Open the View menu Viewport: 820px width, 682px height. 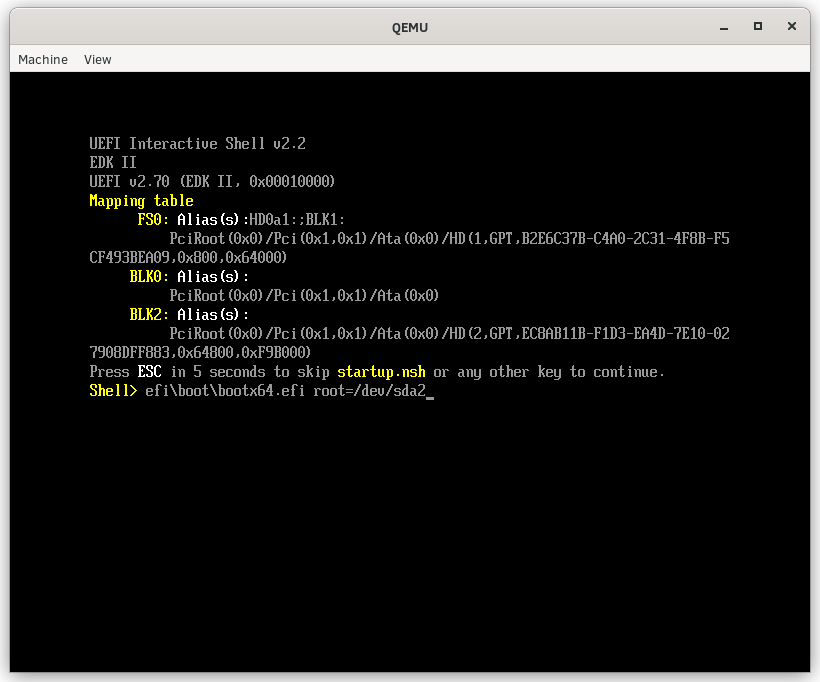click(x=98, y=60)
